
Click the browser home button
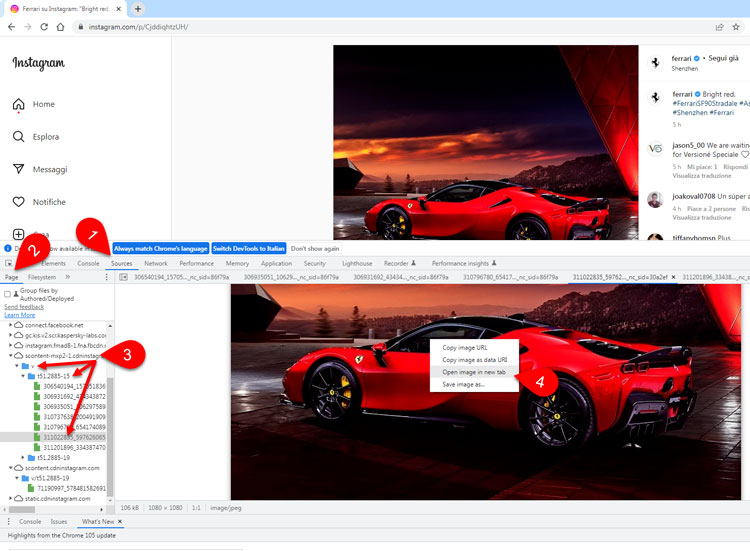pyautogui.click(x=60, y=27)
